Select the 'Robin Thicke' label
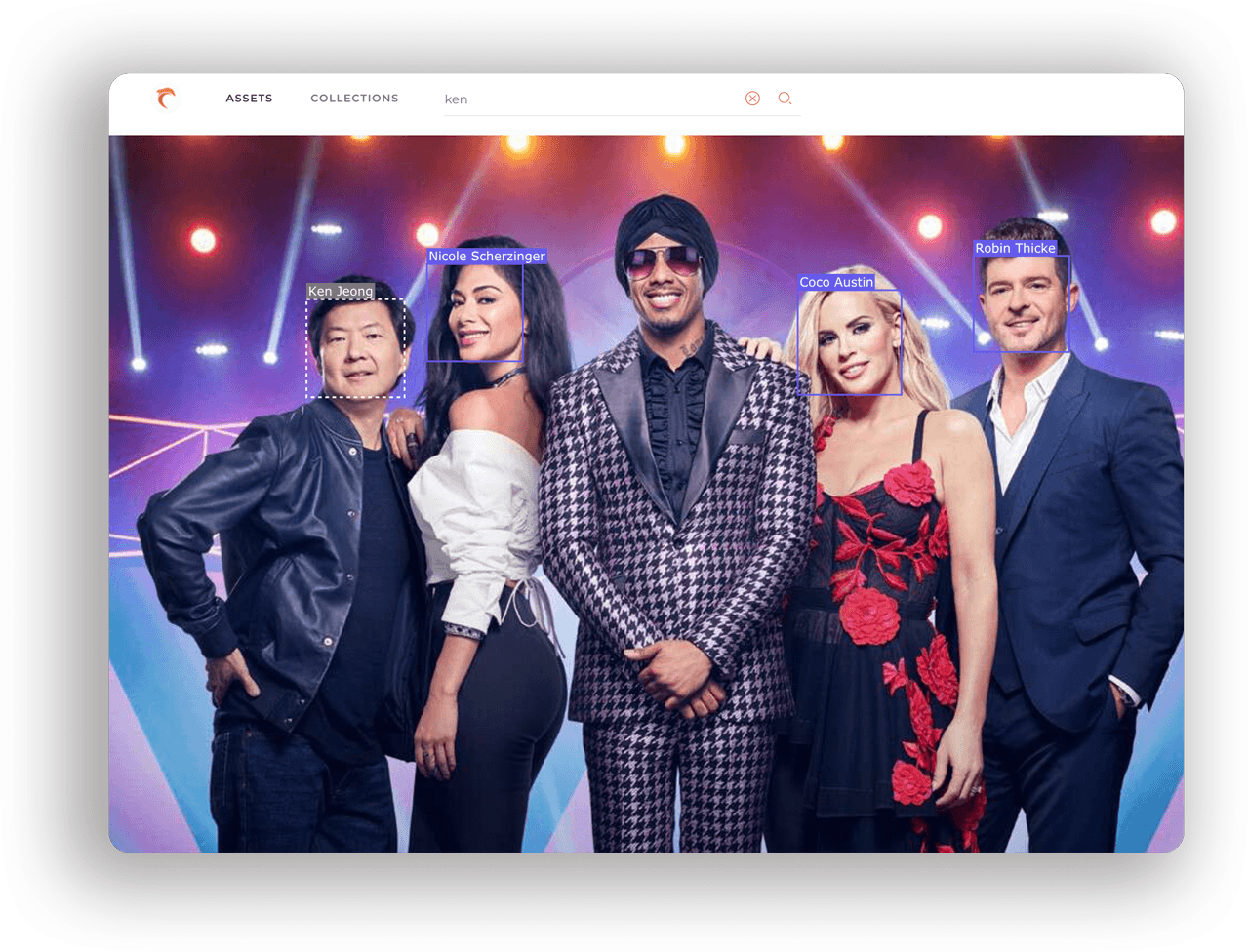1249x952 pixels. pyautogui.click(x=1015, y=249)
